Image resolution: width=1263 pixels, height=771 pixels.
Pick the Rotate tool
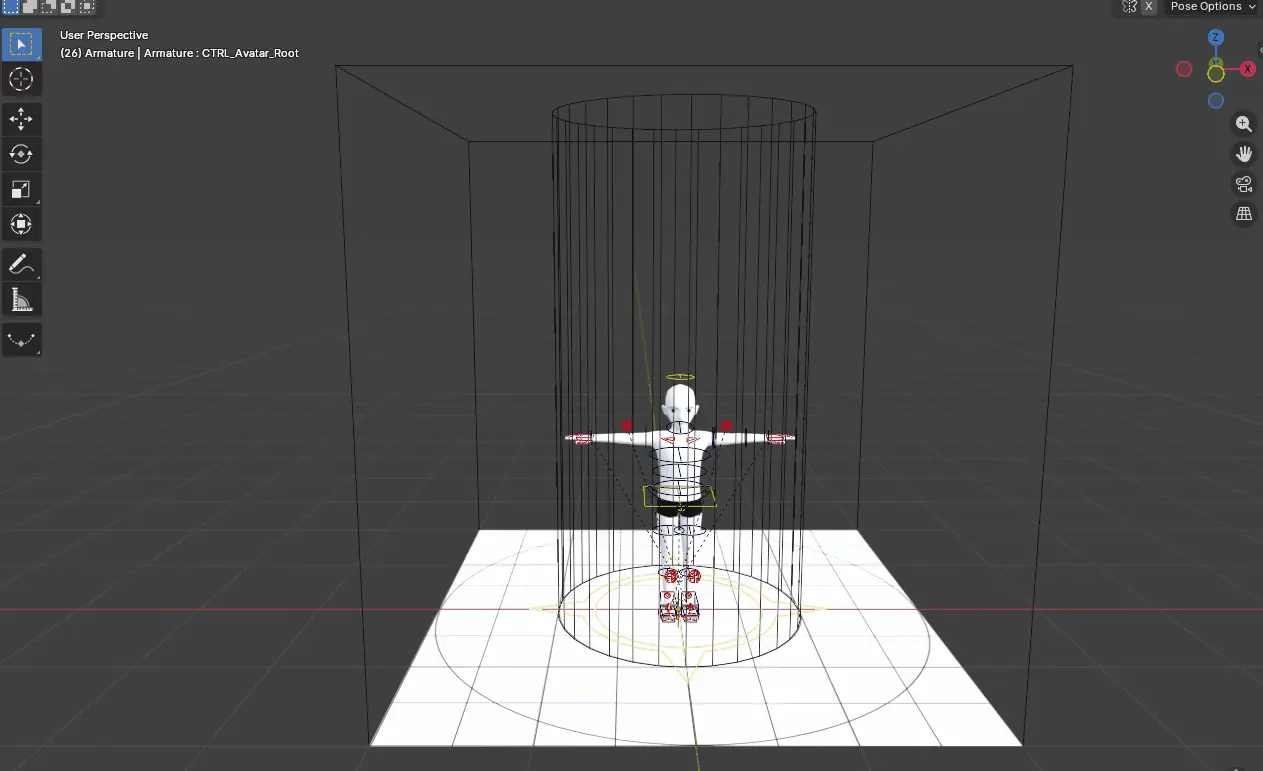(21, 154)
